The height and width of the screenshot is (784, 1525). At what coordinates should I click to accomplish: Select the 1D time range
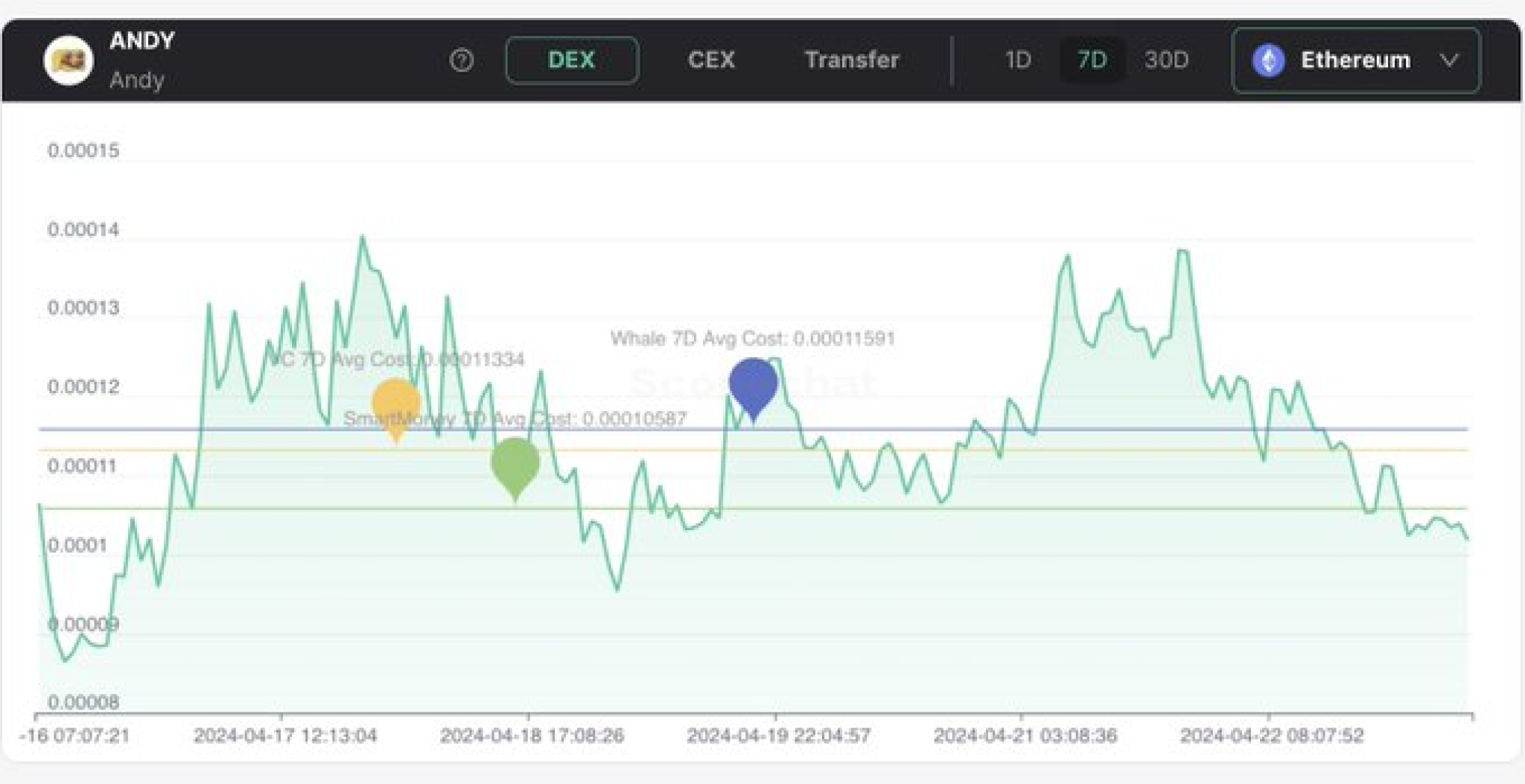point(1018,60)
